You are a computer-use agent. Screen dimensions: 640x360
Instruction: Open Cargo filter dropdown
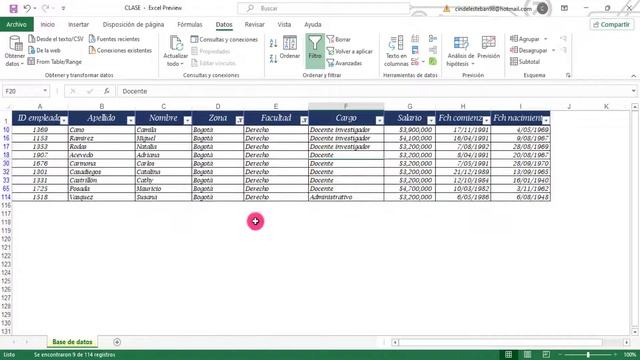click(x=380, y=120)
